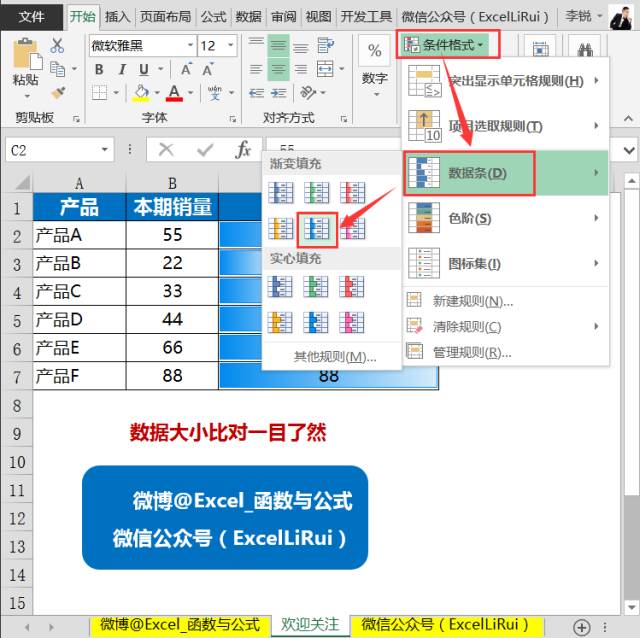The height and width of the screenshot is (638, 640).
Task: Collapse the ribbon with the up chevron
Action: point(628,118)
